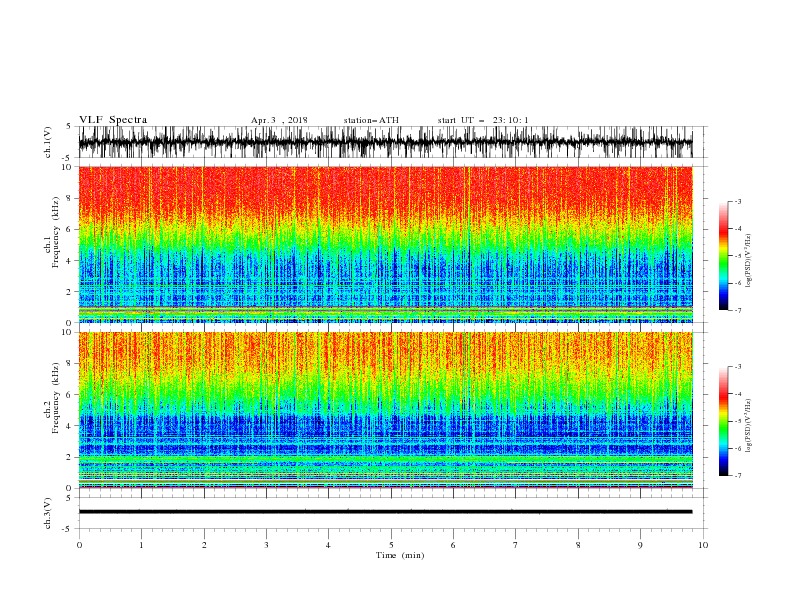This screenshot has width=792, height=612.
Task: Click the '3' tick on time axis
Action: pyautogui.click(x=266, y=545)
